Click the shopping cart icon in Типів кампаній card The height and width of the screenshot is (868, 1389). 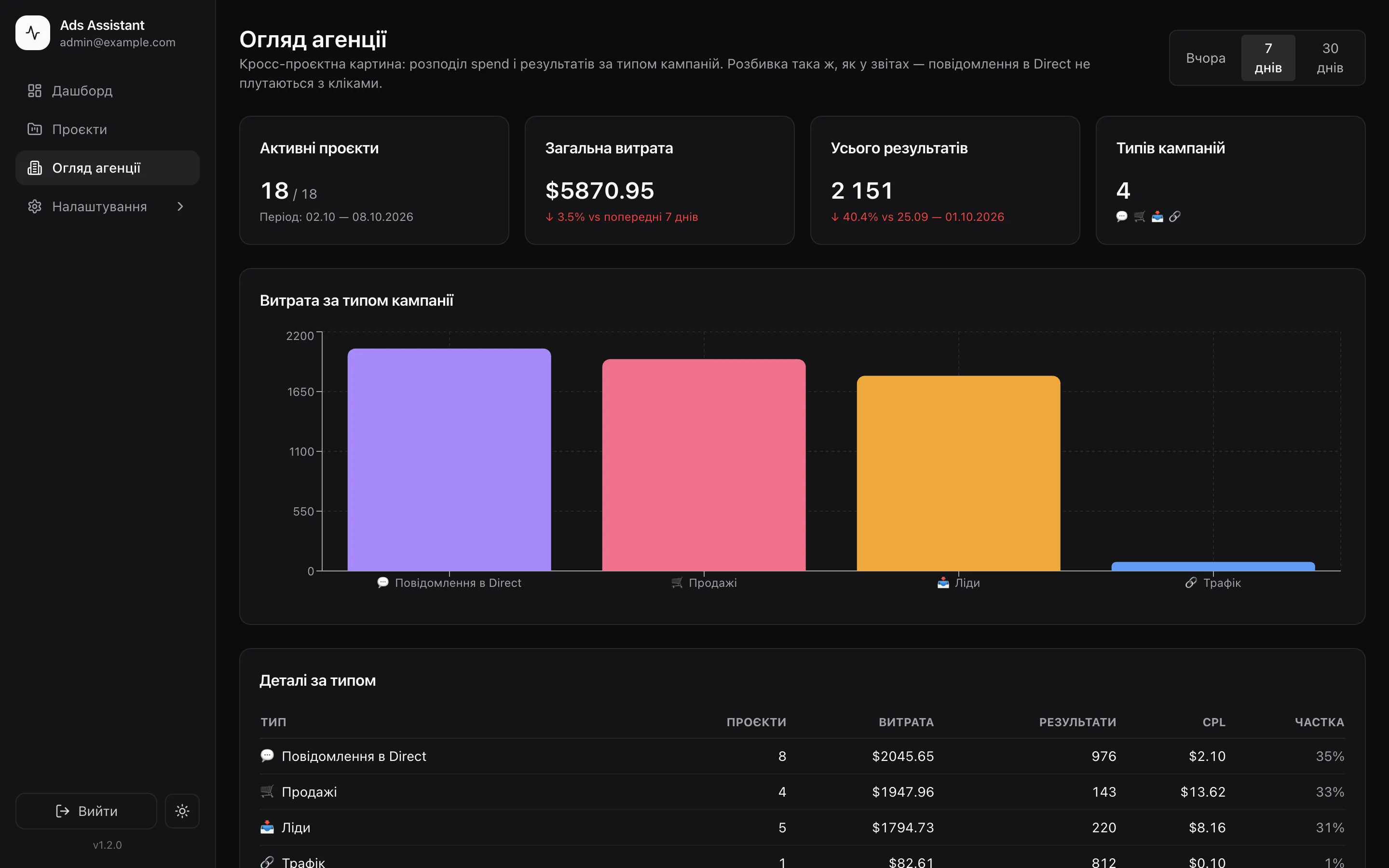[x=1139, y=217]
